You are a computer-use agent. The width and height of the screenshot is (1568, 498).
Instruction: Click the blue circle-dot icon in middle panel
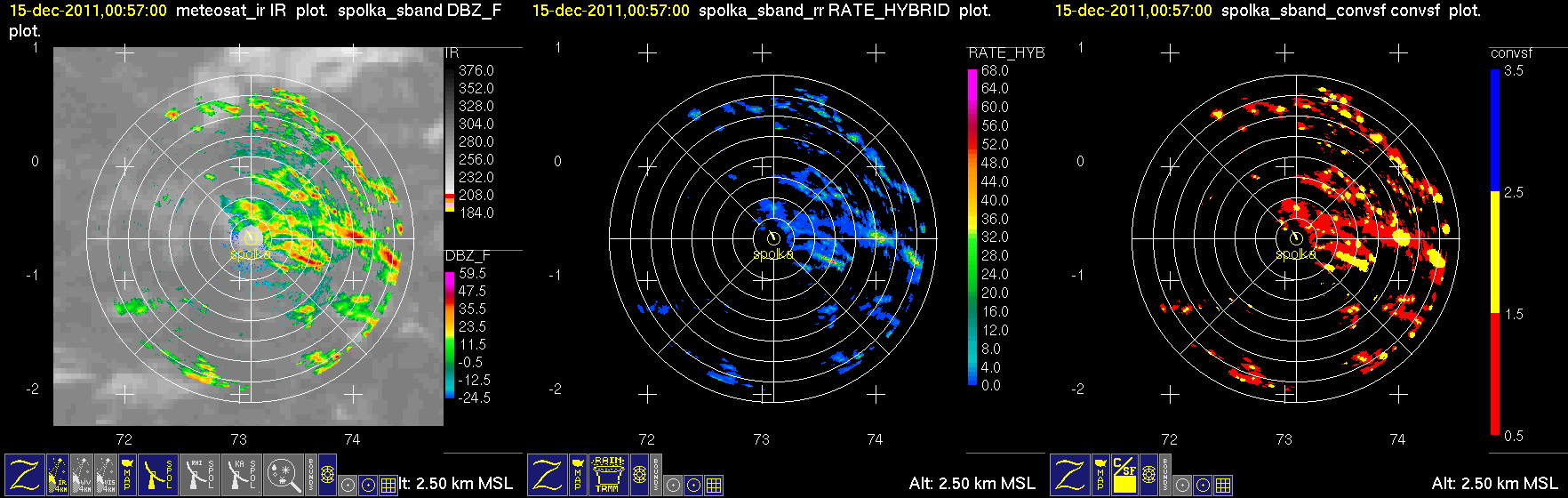pyautogui.click(x=693, y=485)
